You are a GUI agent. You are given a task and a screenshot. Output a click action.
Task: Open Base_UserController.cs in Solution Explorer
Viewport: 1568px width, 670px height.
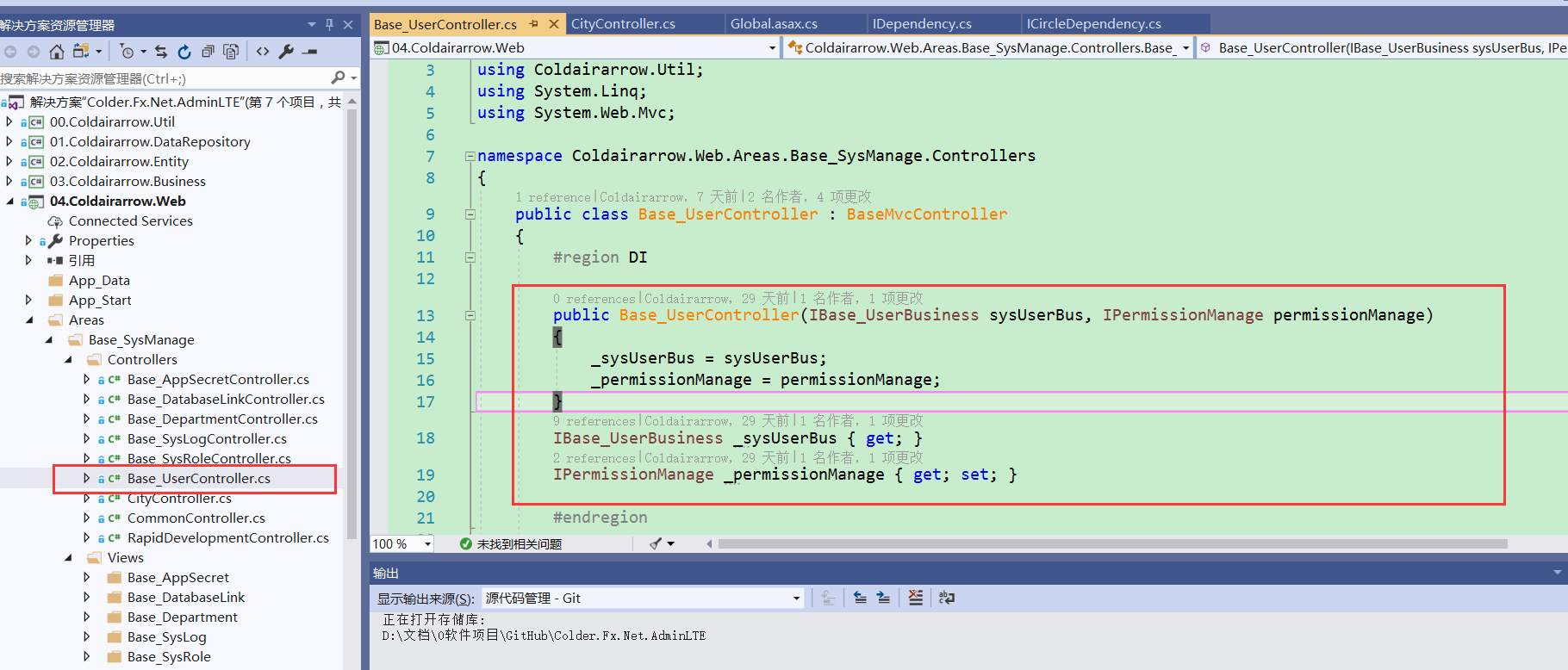(198, 479)
